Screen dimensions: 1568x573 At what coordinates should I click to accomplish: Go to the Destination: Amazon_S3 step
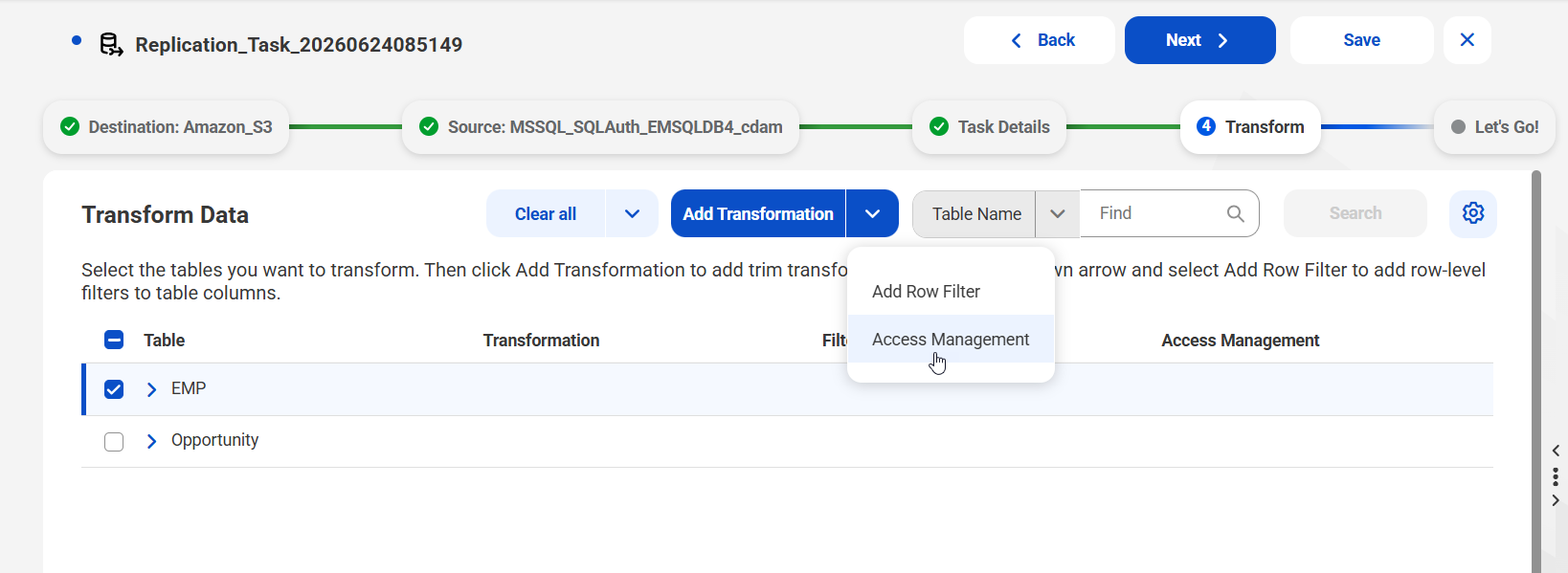click(166, 127)
